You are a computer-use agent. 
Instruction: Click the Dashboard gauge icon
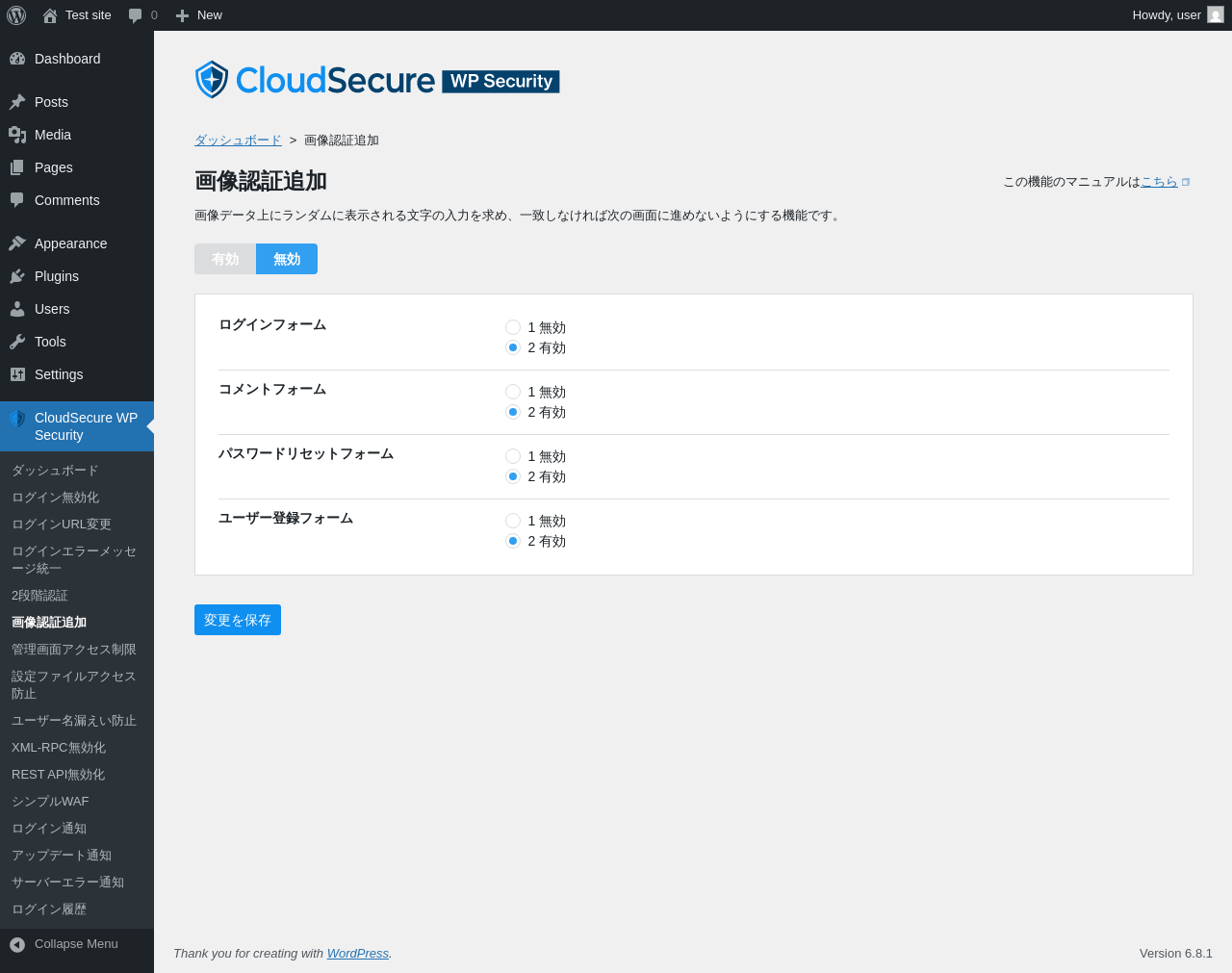(x=17, y=59)
